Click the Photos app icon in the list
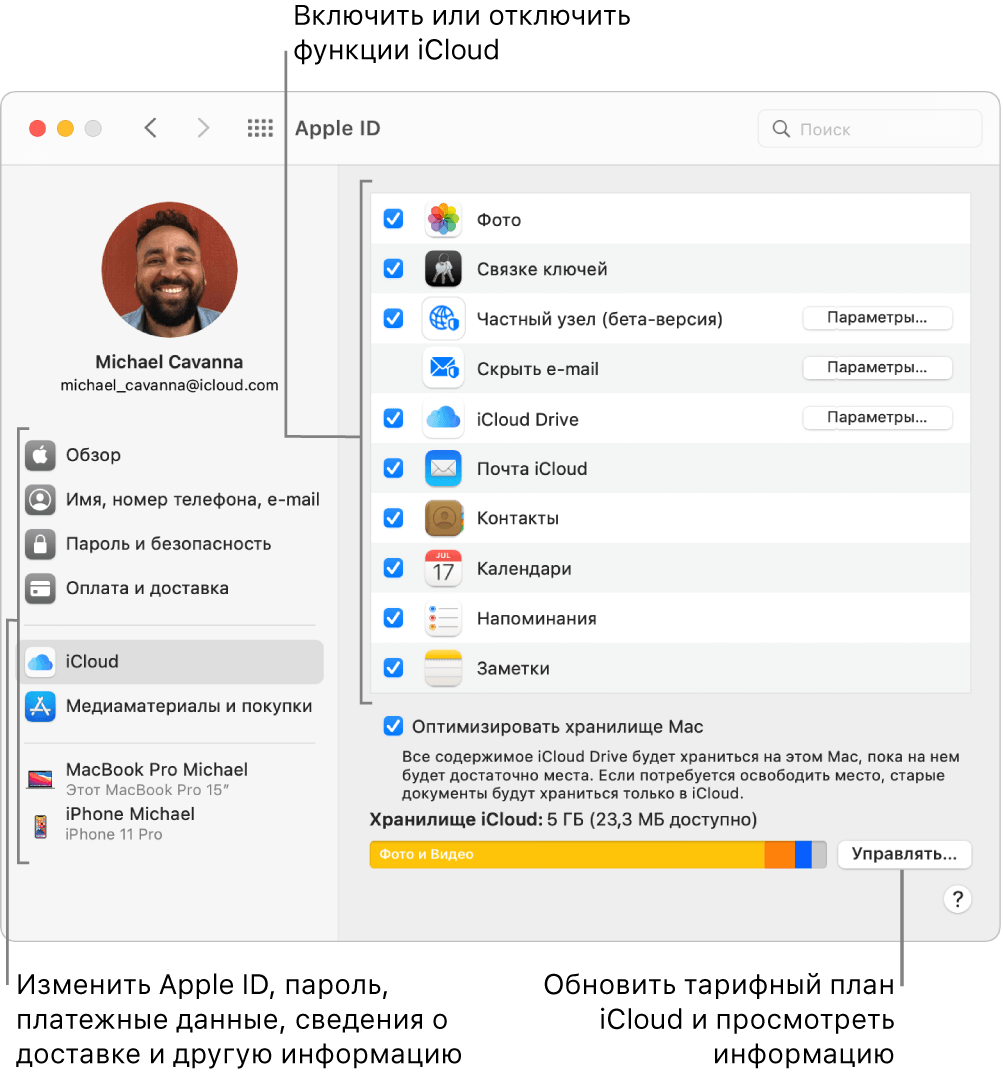Screen dimensions: 1003x1075 point(443,219)
